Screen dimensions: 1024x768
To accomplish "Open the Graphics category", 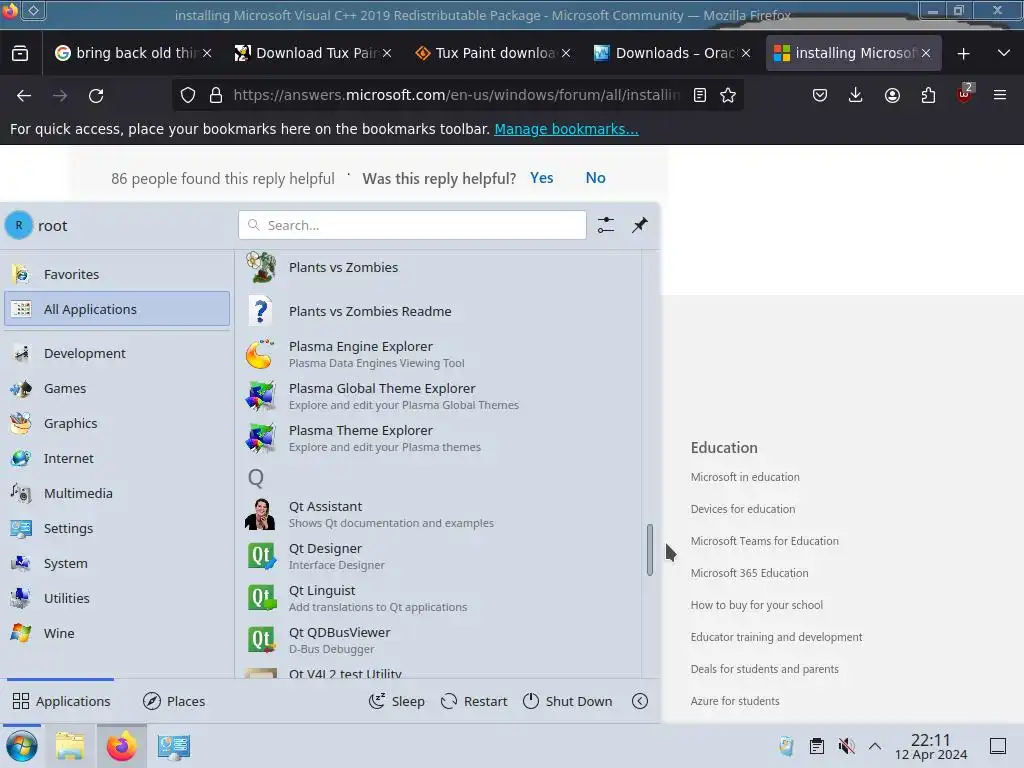I will click(117, 423).
